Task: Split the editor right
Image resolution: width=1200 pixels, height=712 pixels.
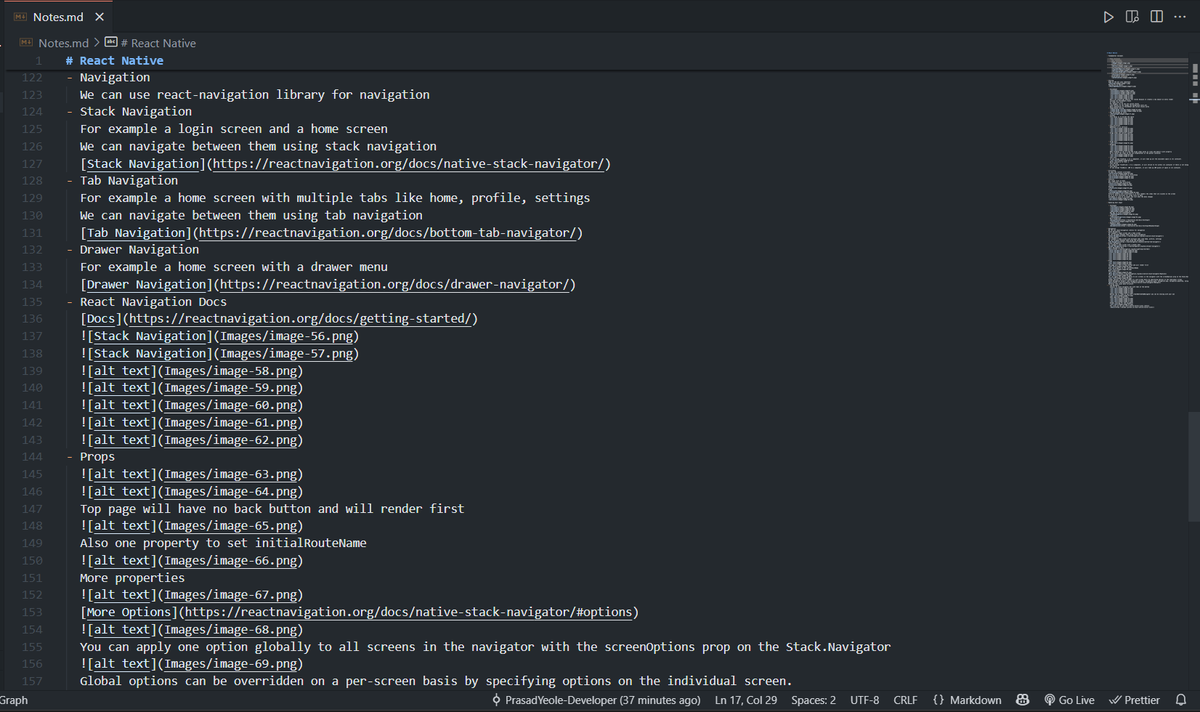Action: pos(1156,17)
